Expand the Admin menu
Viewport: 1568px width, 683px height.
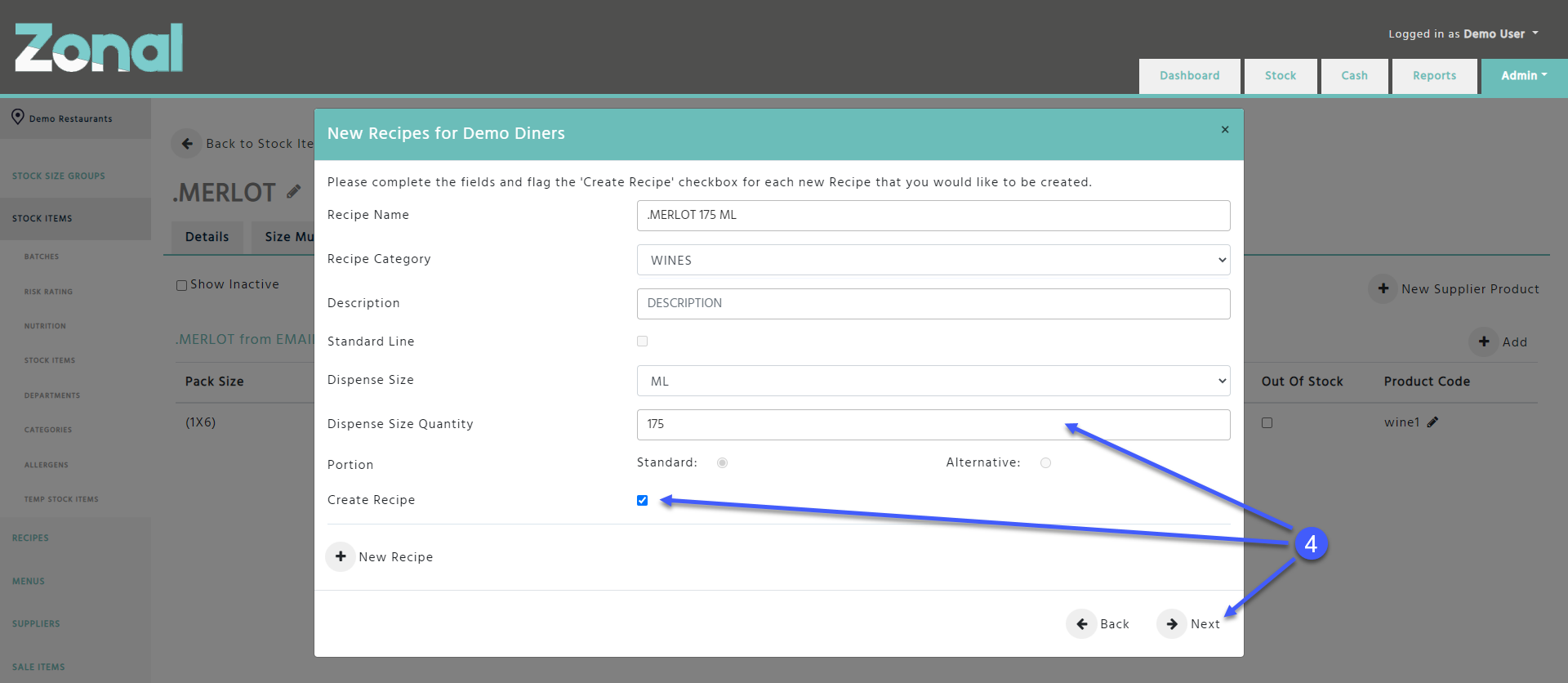[x=1524, y=76]
